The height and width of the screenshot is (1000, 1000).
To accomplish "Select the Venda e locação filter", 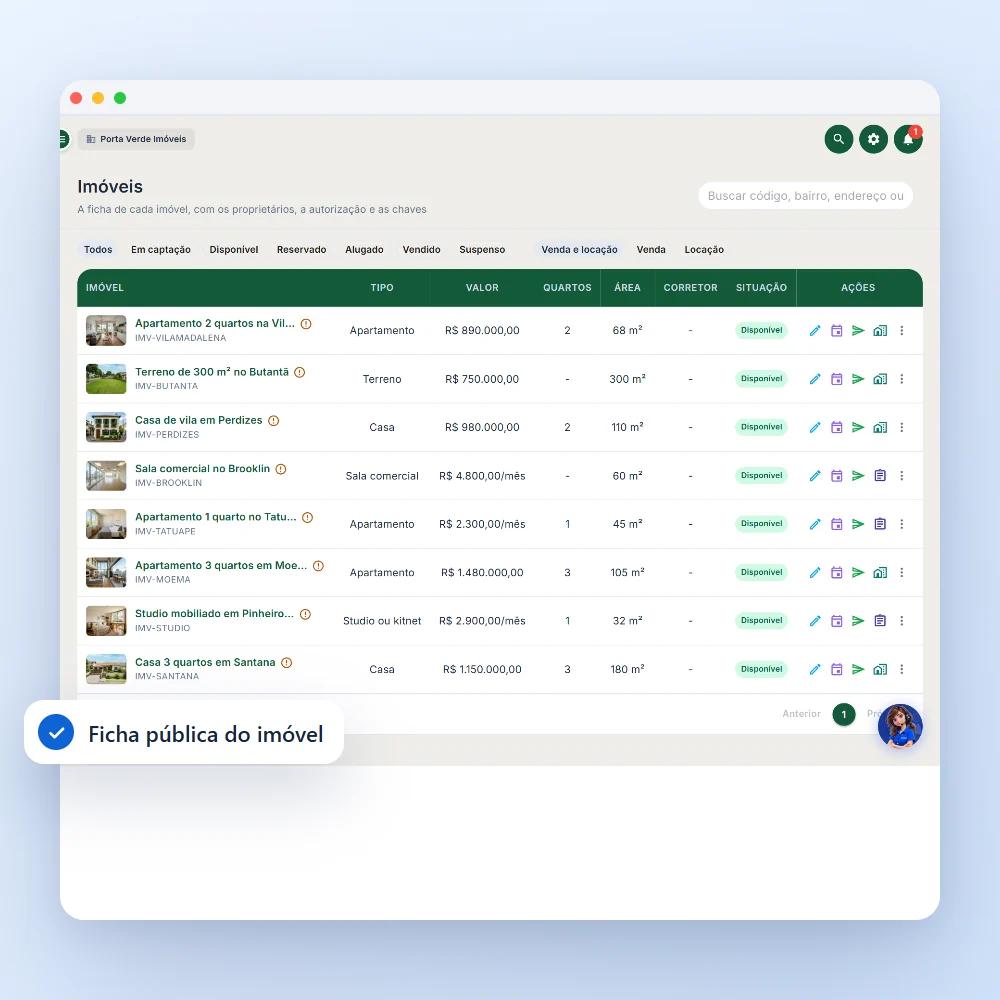I will pos(579,249).
